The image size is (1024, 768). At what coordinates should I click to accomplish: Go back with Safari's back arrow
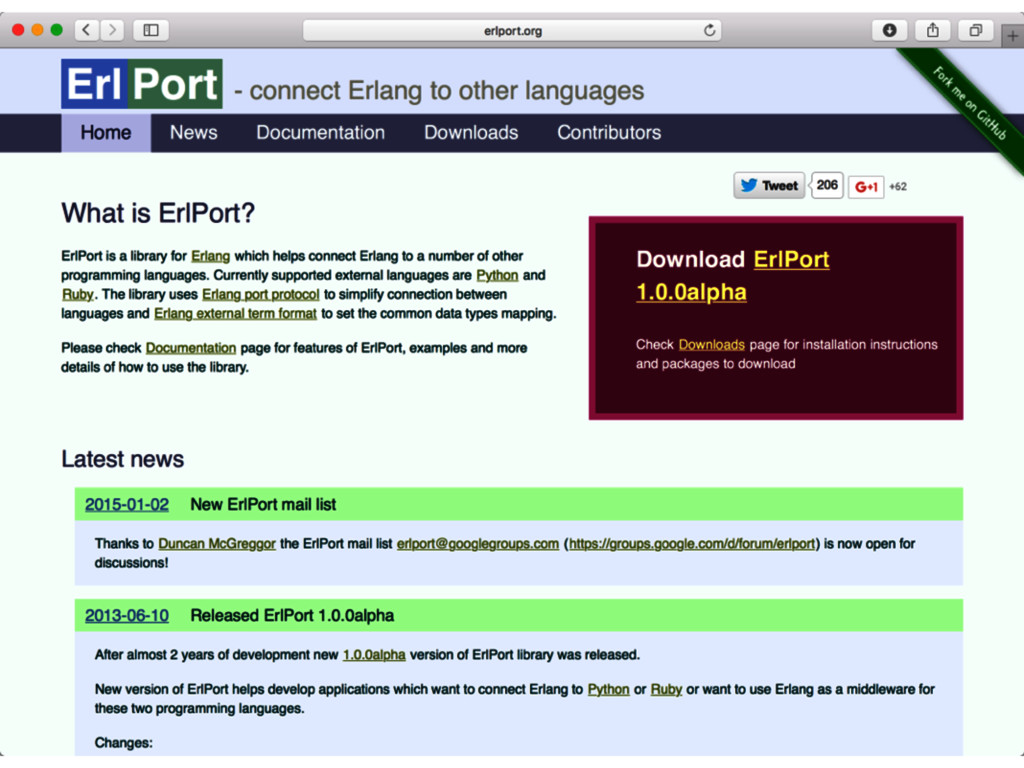[86, 30]
